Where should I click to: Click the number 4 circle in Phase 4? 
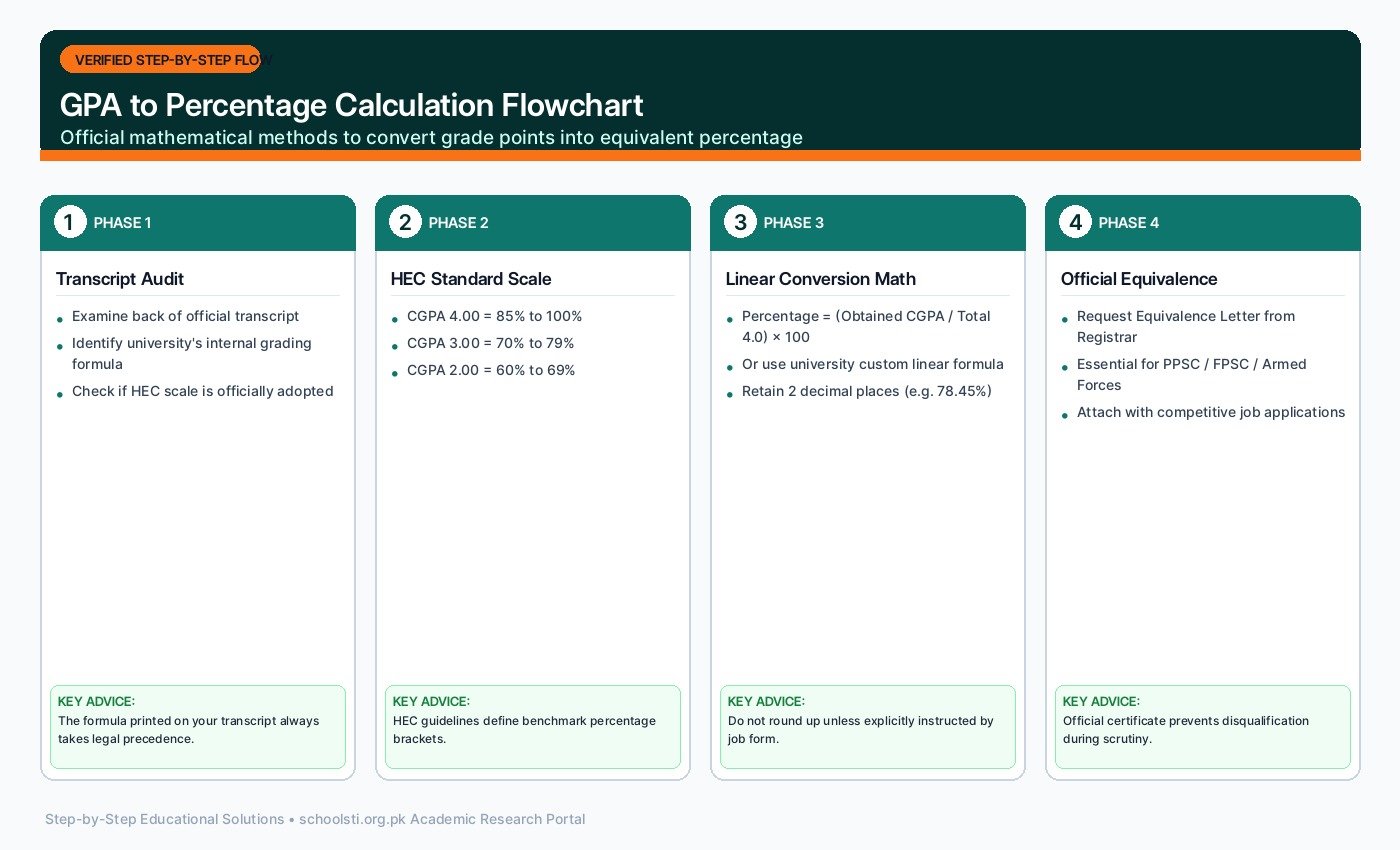pos(1074,222)
